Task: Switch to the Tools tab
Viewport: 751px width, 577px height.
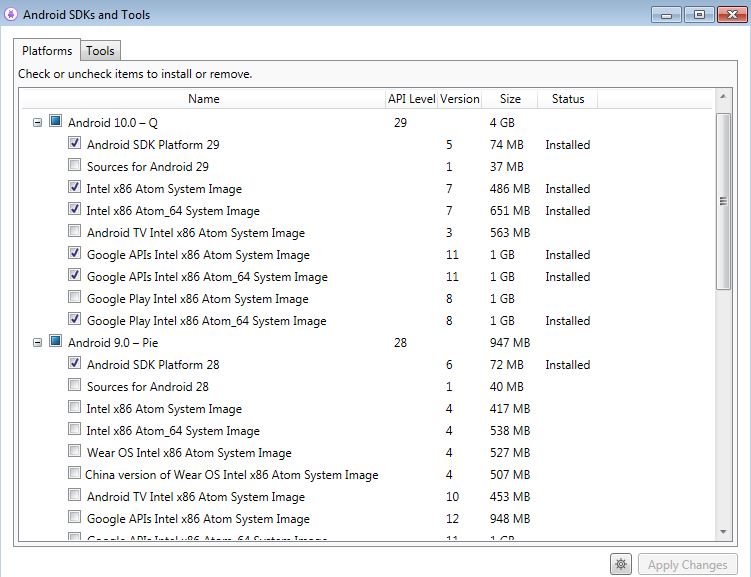Action: coord(100,51)
